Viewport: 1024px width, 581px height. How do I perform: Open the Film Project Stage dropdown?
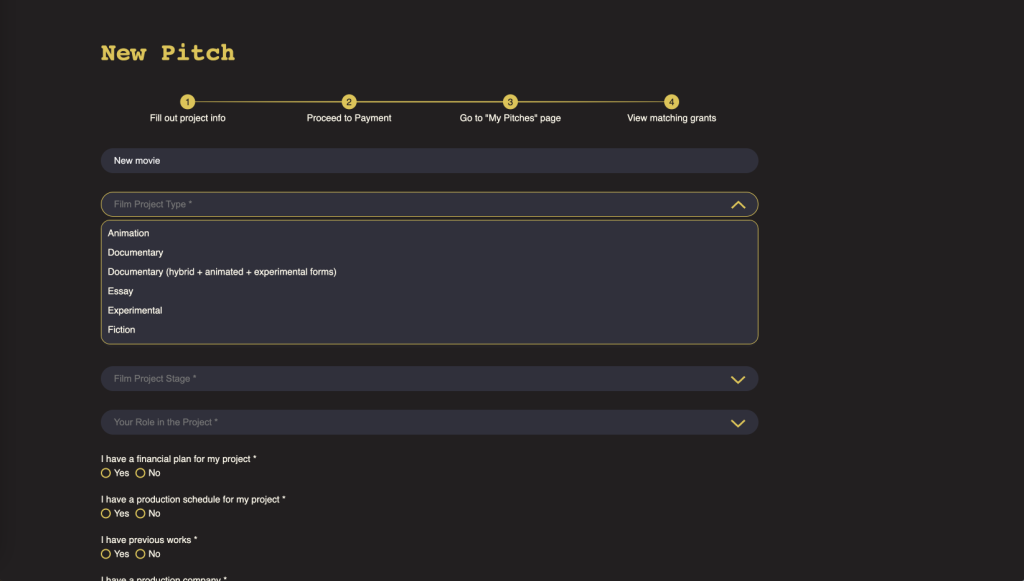pyautogui.click(x=738, y=379)
